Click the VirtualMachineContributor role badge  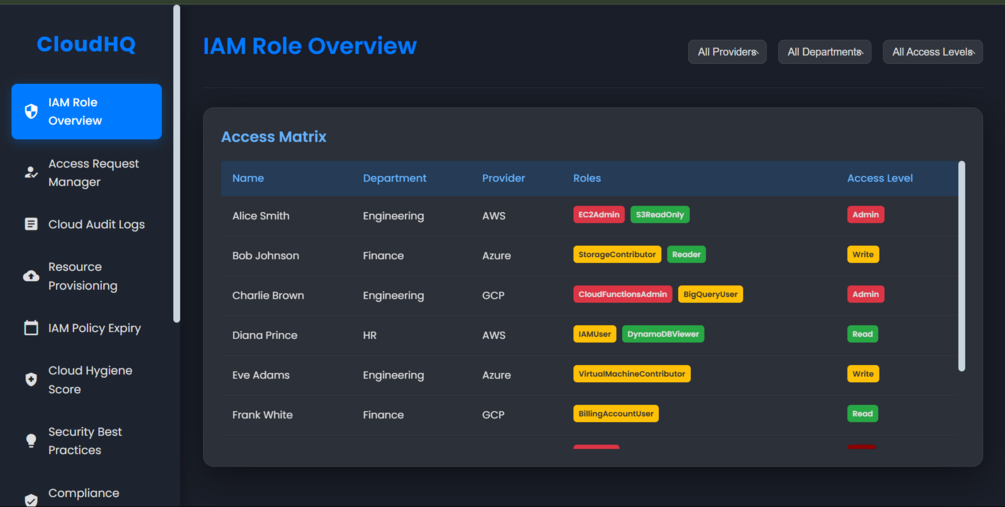tap(632, 374)
